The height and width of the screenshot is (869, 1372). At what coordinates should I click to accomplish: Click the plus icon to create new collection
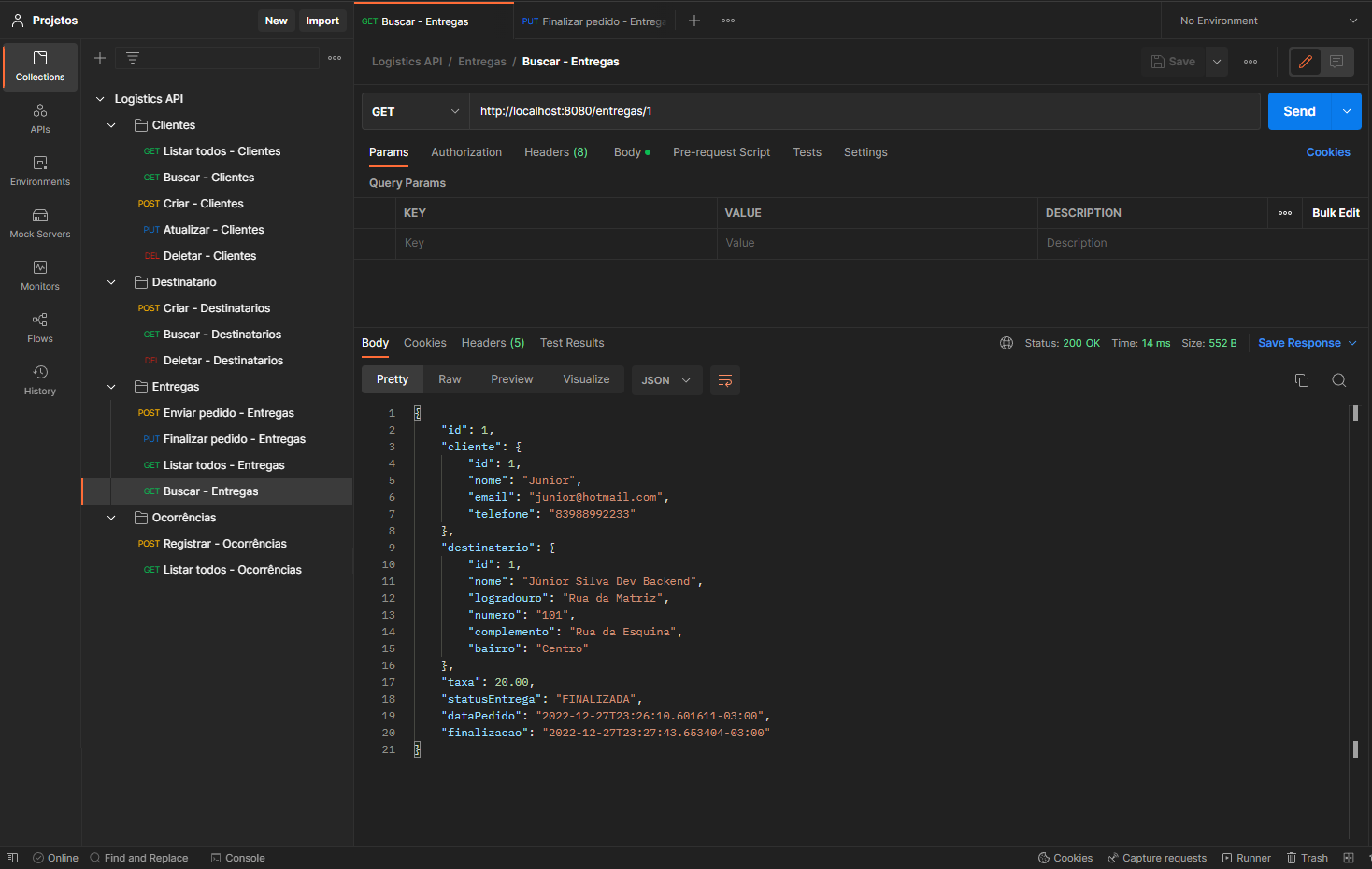pyautogui.click(x=100, y=58)
